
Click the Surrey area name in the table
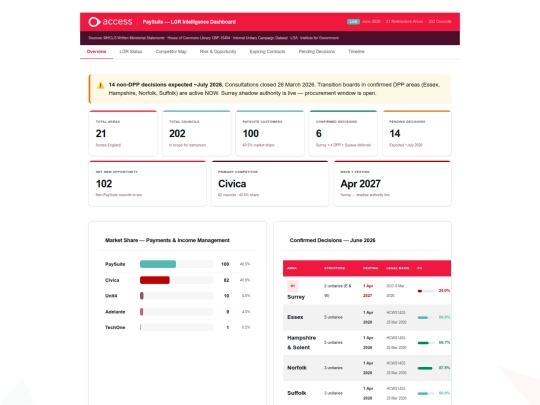point(296,297)
